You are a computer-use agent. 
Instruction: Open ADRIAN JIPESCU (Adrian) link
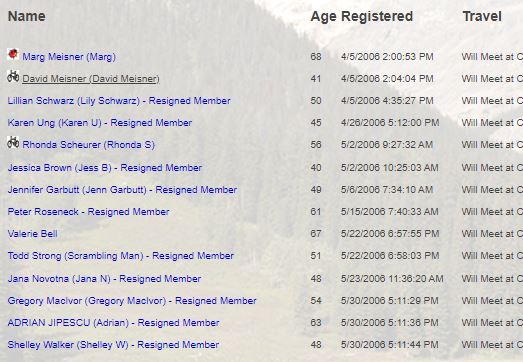click(113, 323)
